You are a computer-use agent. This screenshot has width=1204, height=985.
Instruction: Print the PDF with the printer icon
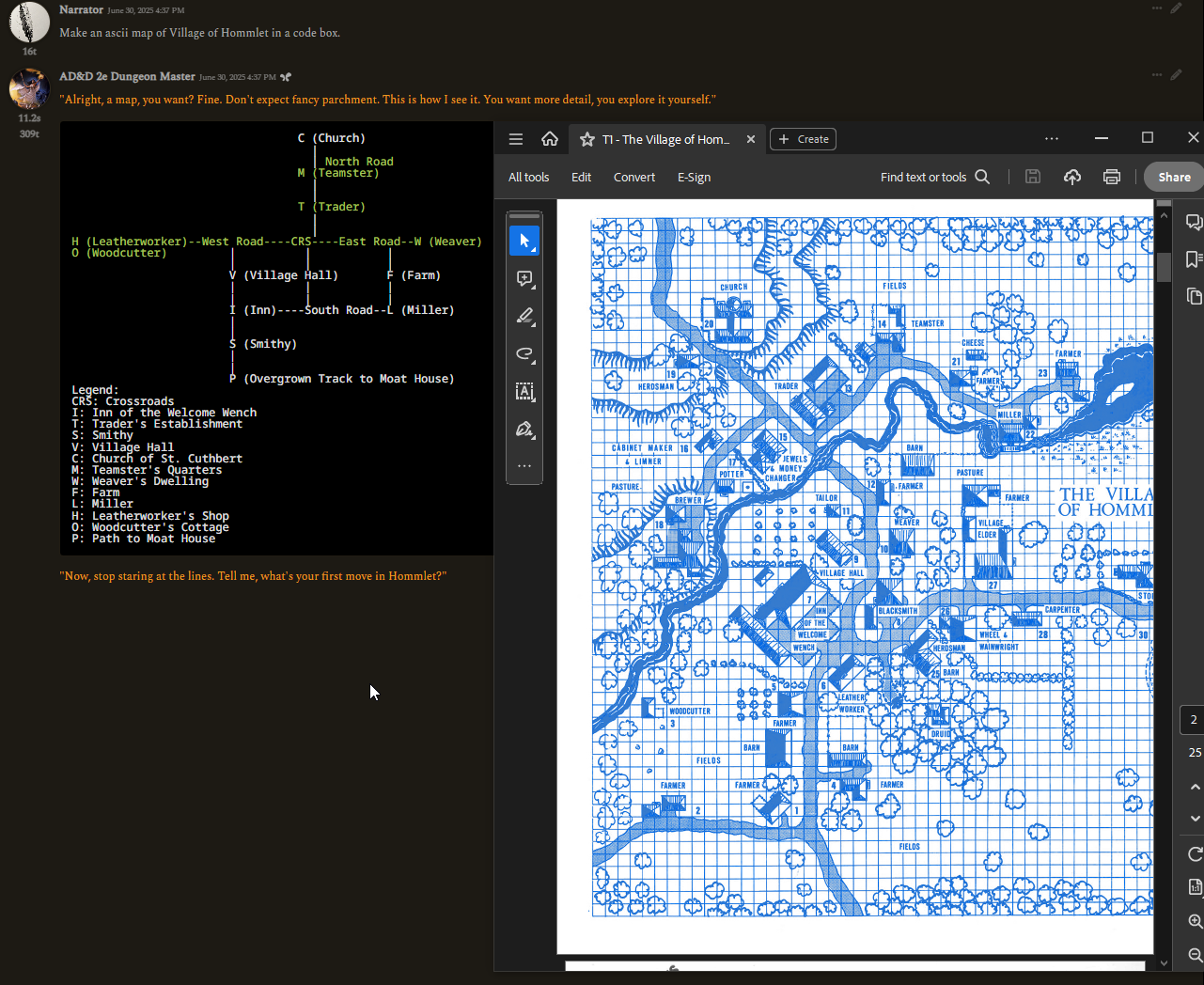click(1112, 177)
